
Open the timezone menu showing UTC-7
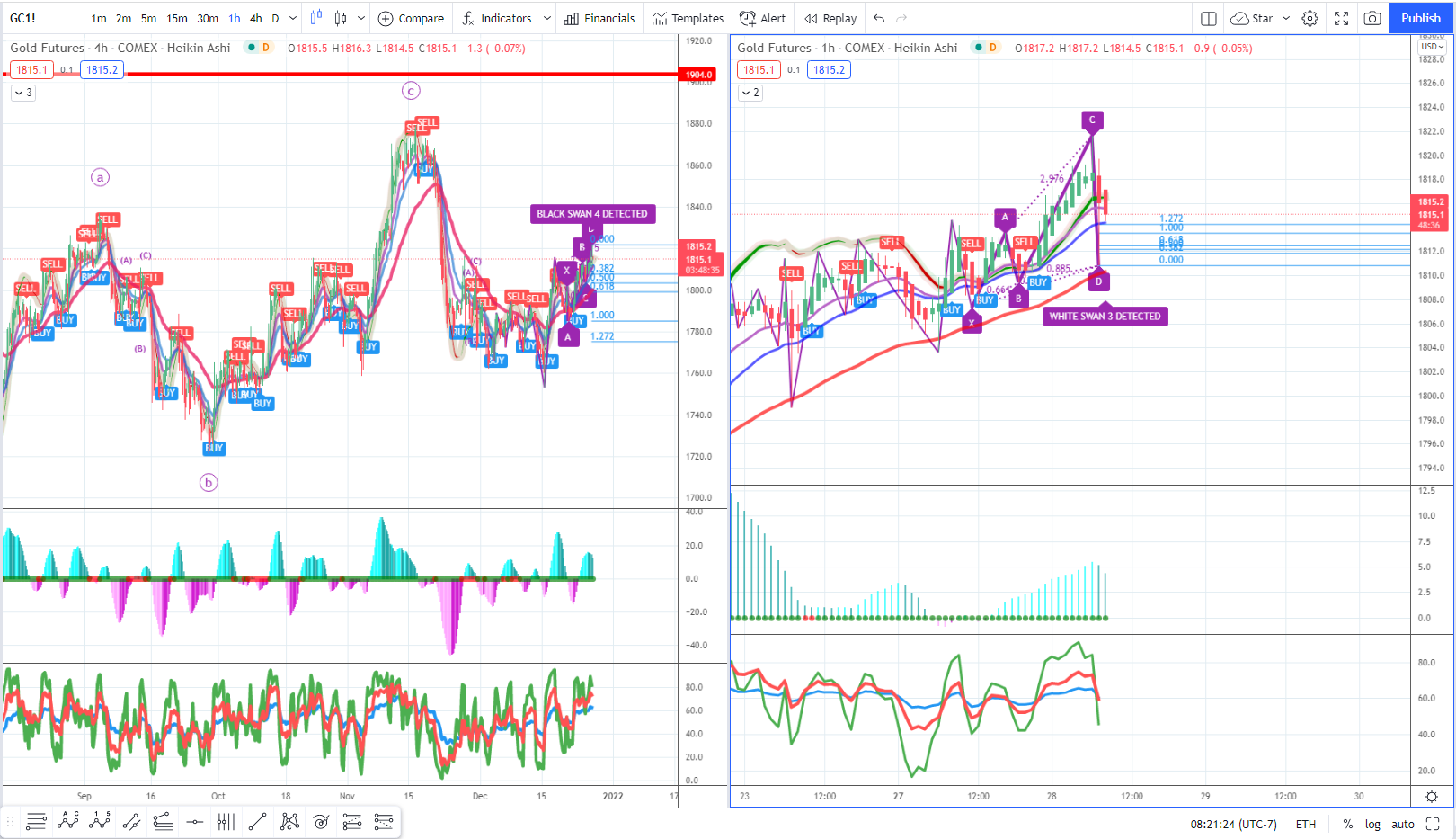[x=1233, y=824]
